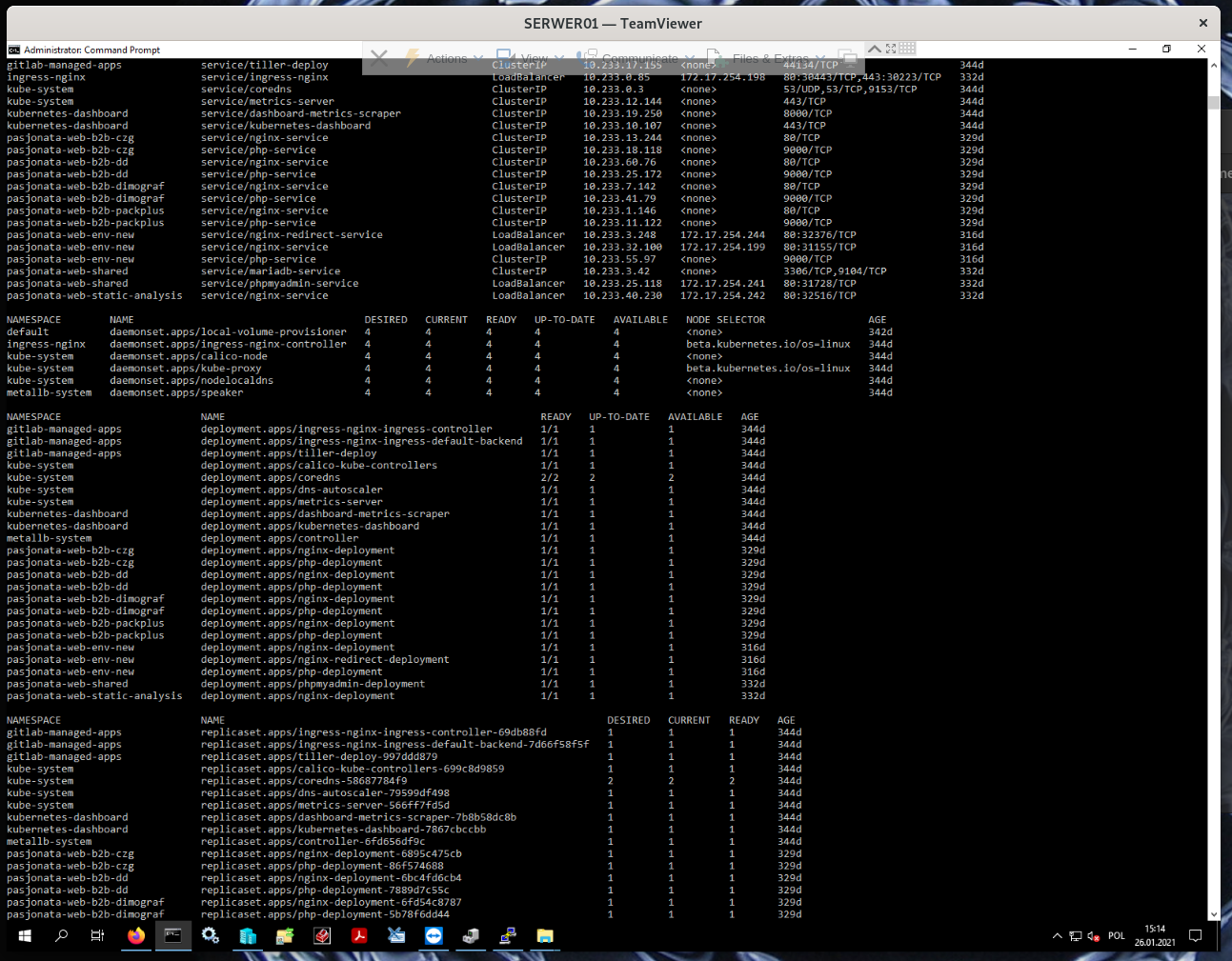Screen dimensions: 1232x961
Task: Close the SERWER01 TeamViewer window
Action: (1203, 23)
